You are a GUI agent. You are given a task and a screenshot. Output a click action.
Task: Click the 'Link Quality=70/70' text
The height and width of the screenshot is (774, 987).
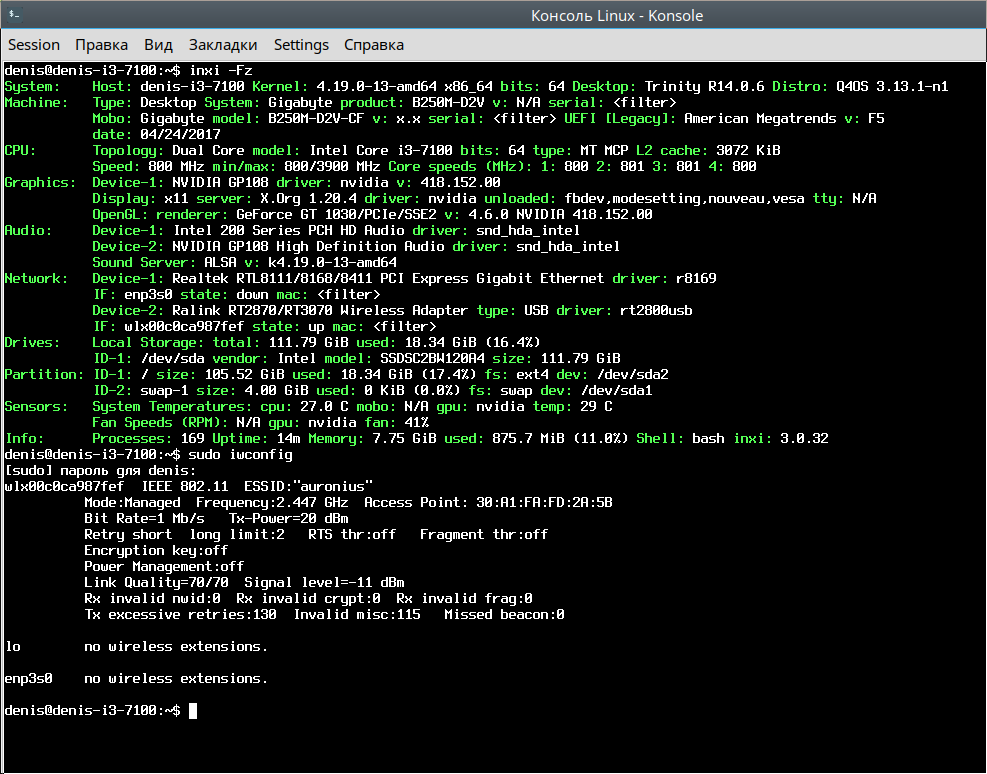click(156, 583)
